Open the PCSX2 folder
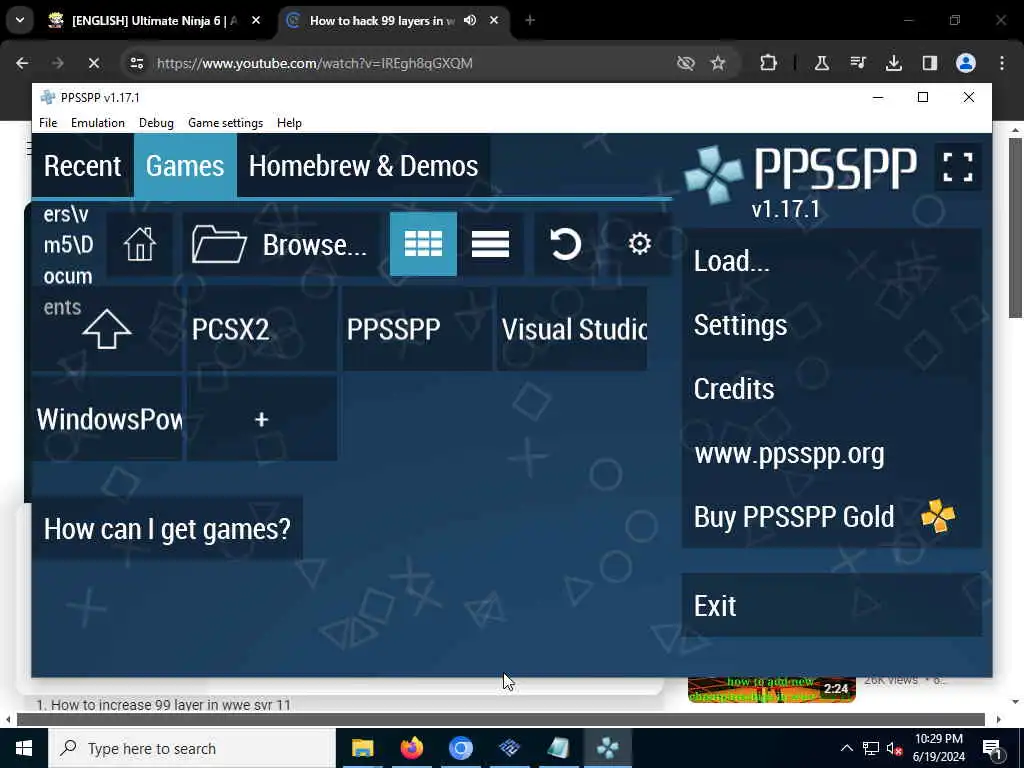 261,328
